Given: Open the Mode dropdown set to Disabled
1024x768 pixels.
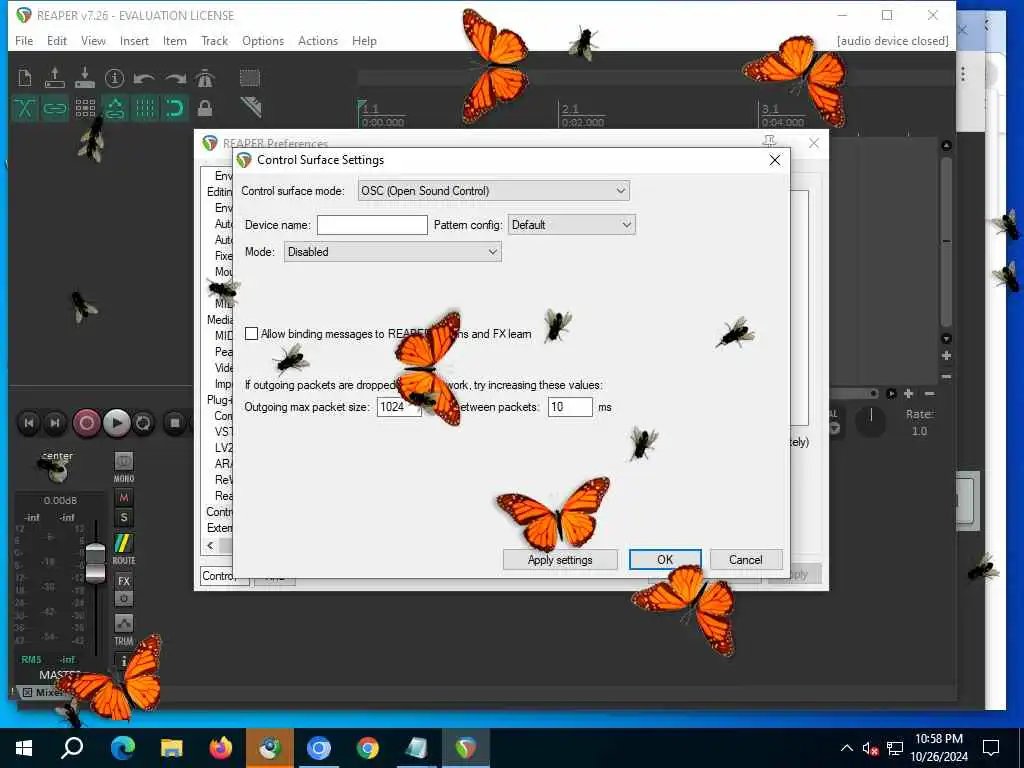Looking at the screenshot, I should click(x=392, y=251).
